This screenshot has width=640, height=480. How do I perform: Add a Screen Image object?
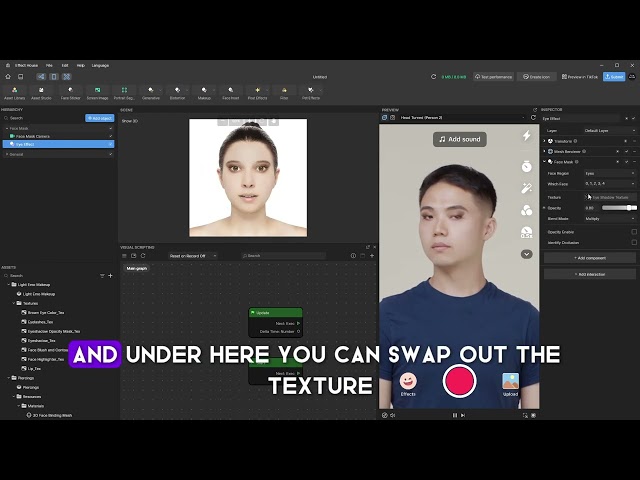[97, 93]
